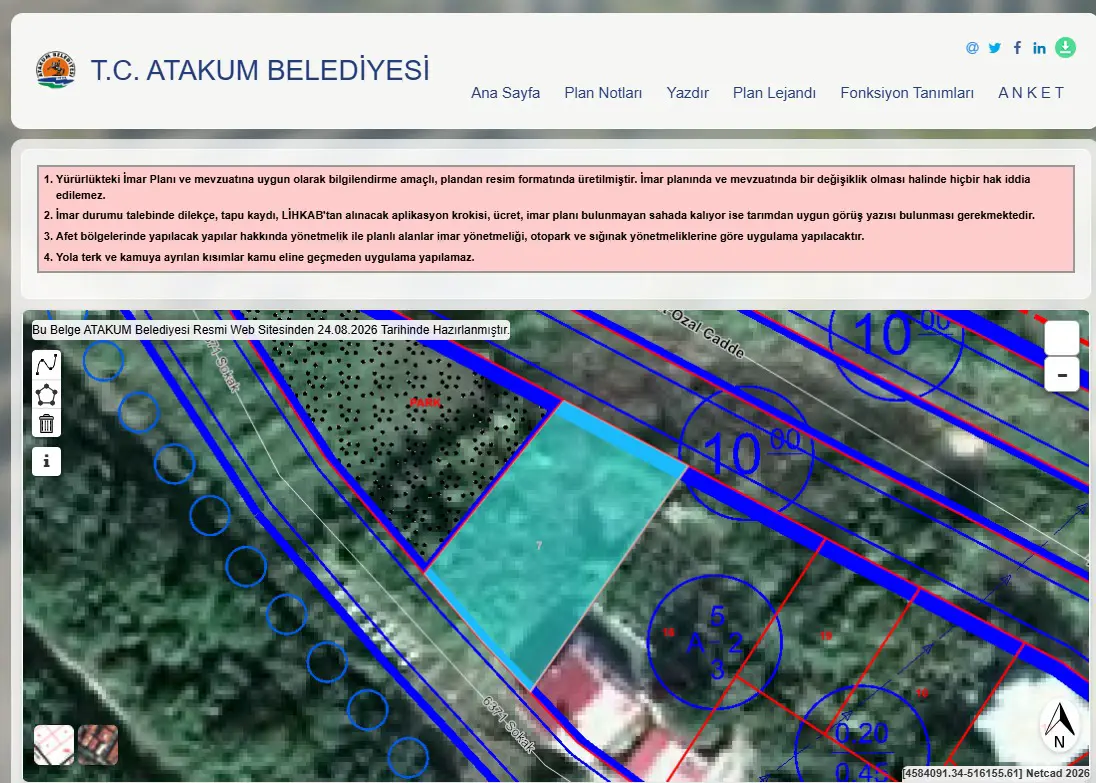Click Yazdır to print
This screenshot has width=1096, height=783.
point(688,93)
